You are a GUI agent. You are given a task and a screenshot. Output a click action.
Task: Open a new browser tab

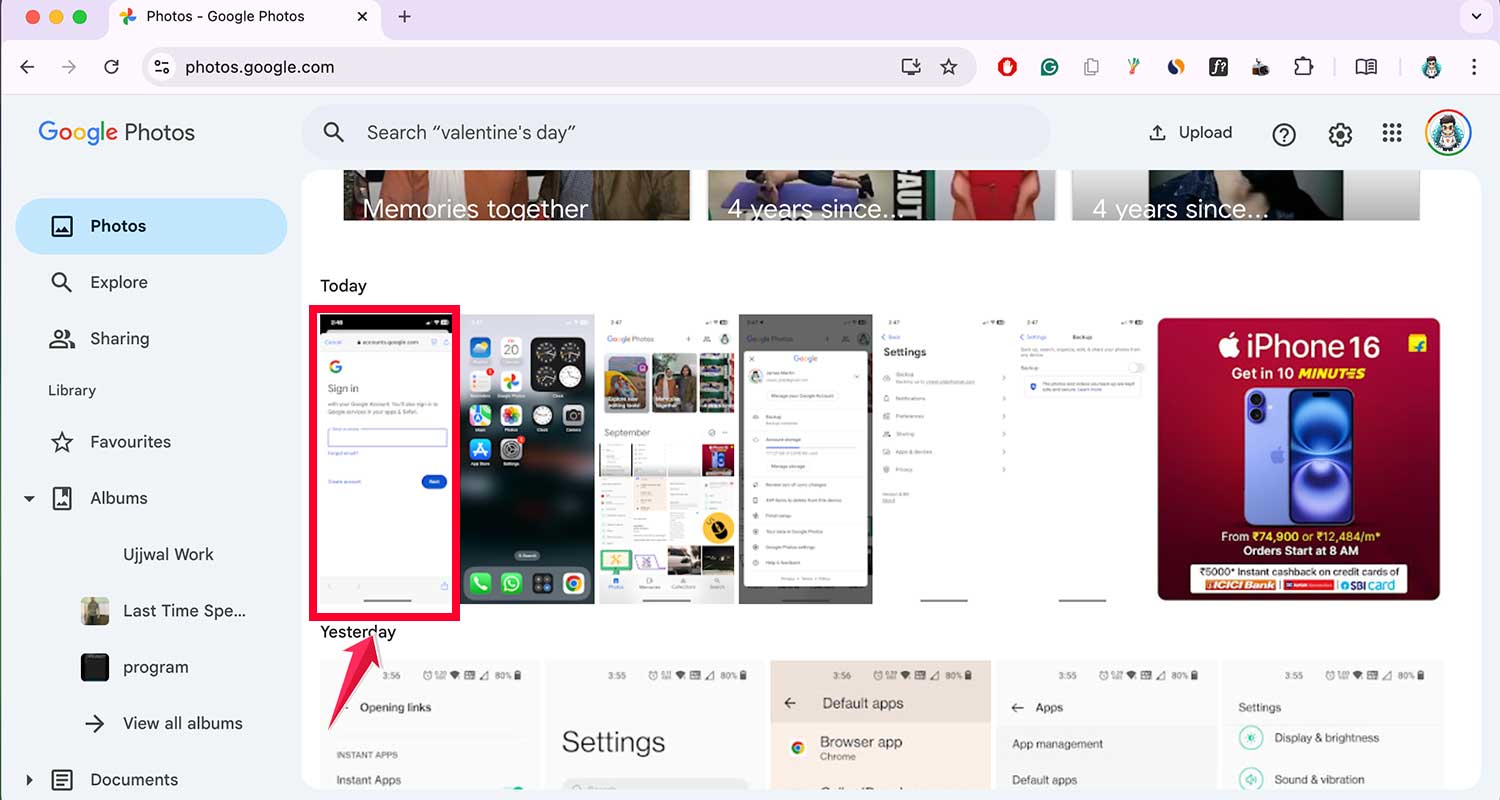tap(404, 16)
